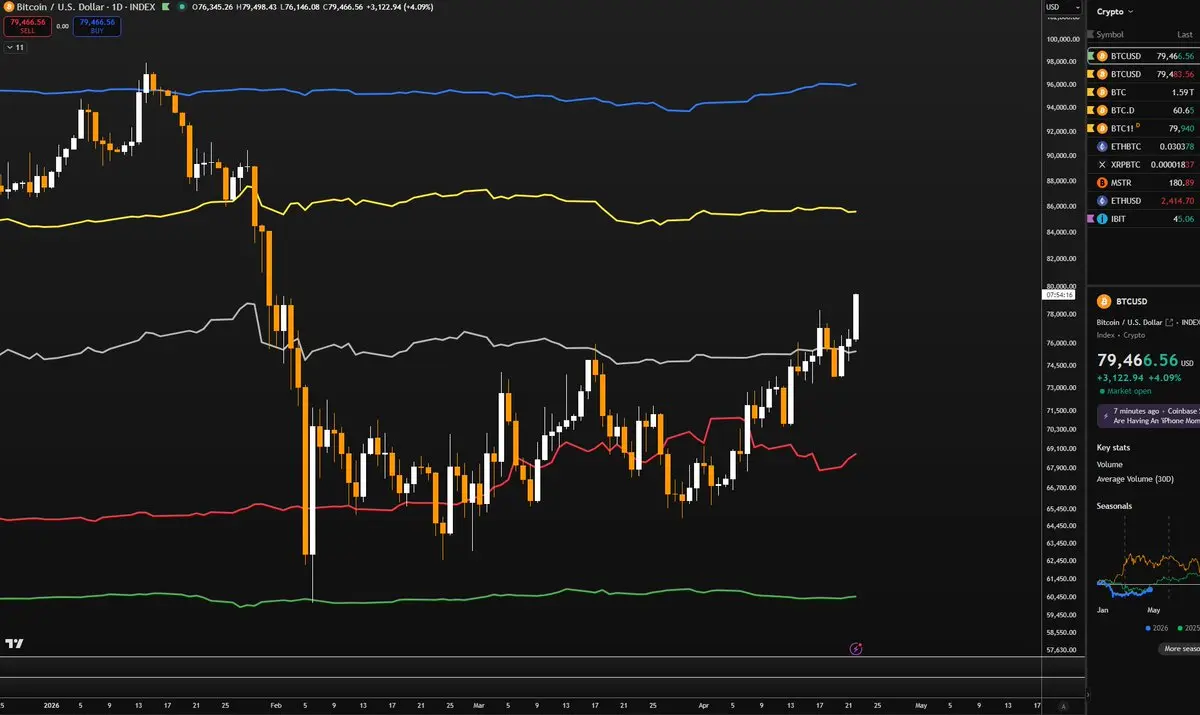Select the IBIT watchlist row
Viewport: 1200px width, 715px height.
[x=1144, y=218]
